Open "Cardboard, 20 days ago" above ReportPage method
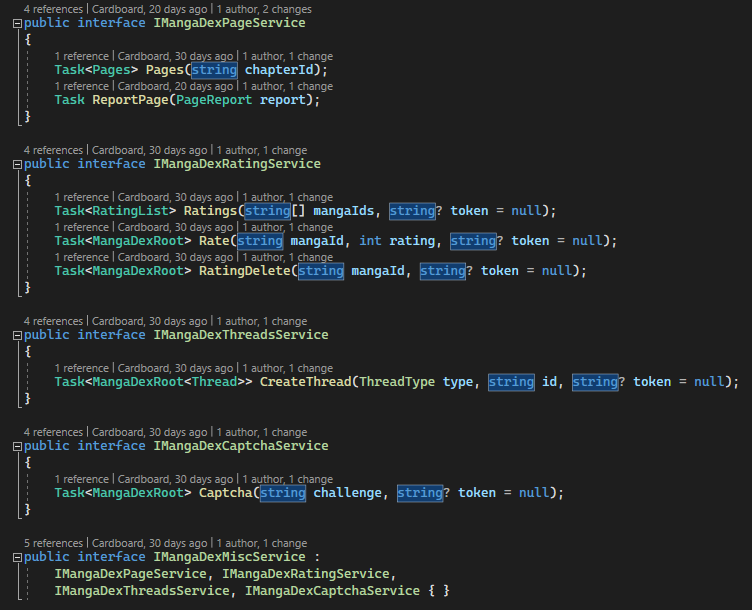The height and width of the screenshot is (610, 752). point(174,86)
